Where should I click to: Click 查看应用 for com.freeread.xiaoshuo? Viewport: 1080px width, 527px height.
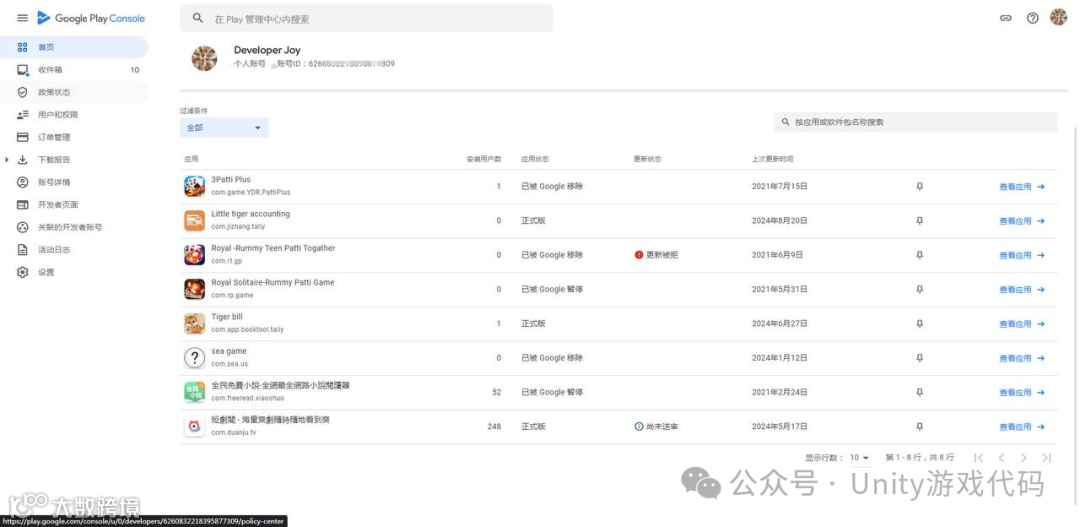click(x=1022, y=392)
